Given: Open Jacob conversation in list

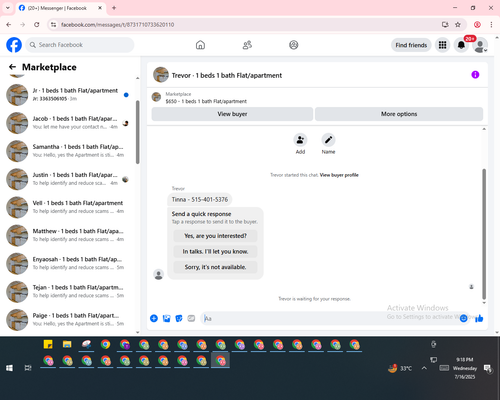Looking at the screenshot, I should click(x=68, y=123).
